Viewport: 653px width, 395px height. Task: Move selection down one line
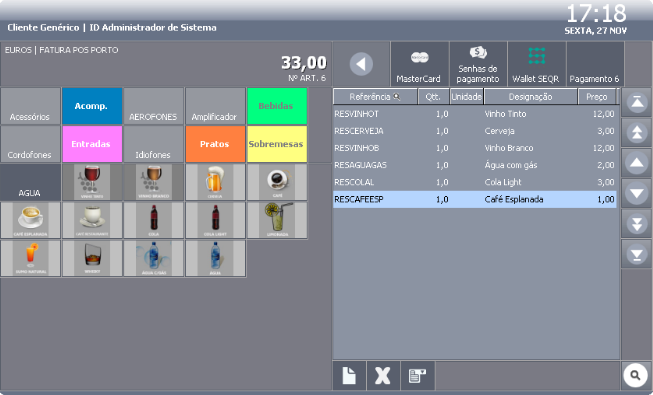(637, 193)
